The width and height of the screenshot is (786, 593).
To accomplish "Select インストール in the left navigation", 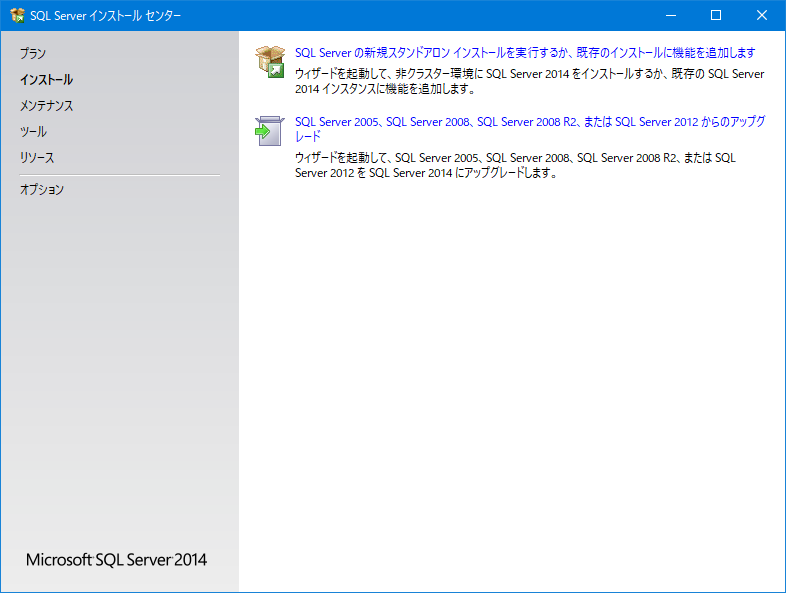I will pos(46,79).
